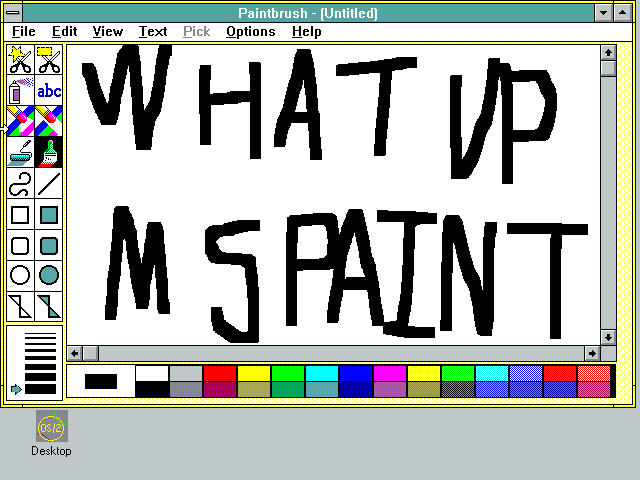
Task: Choose the Paint Roller fill tool
Action: click(x=20, y=152)
